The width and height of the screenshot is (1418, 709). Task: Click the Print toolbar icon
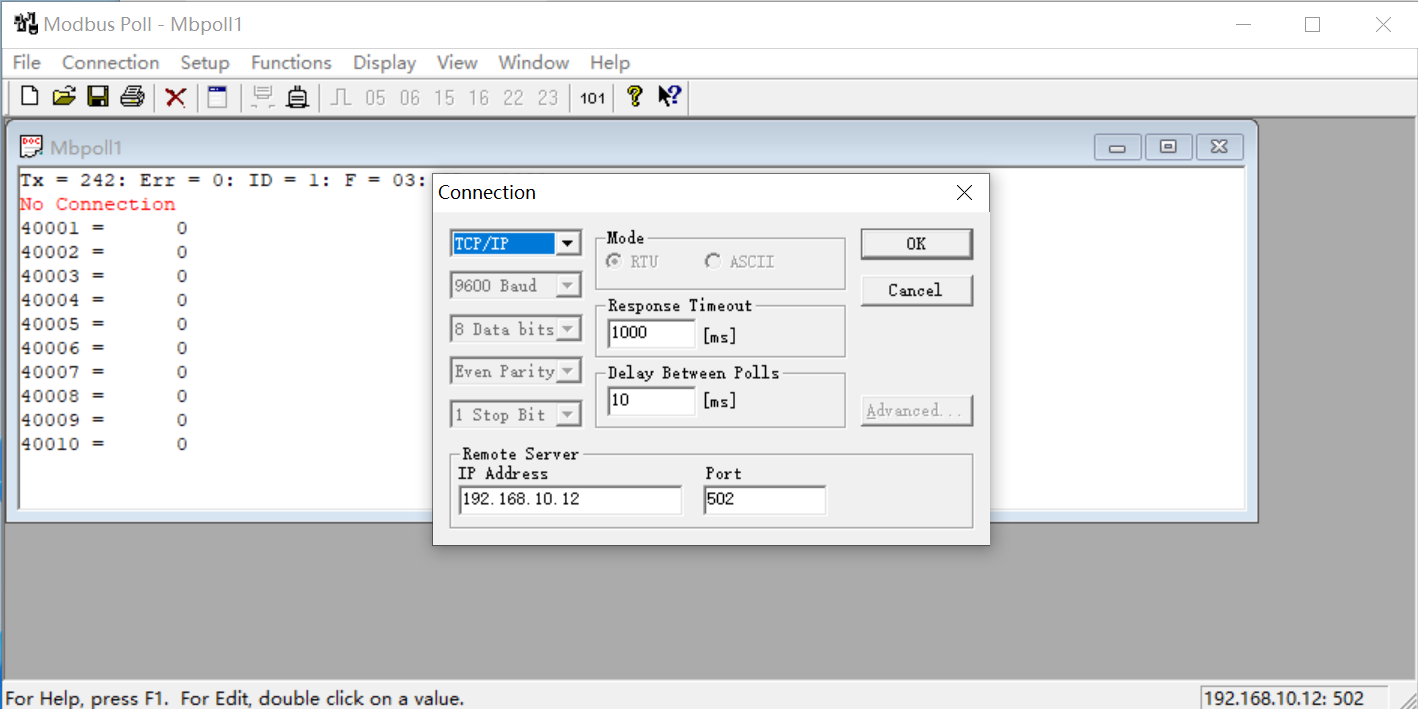click(132, 97)
